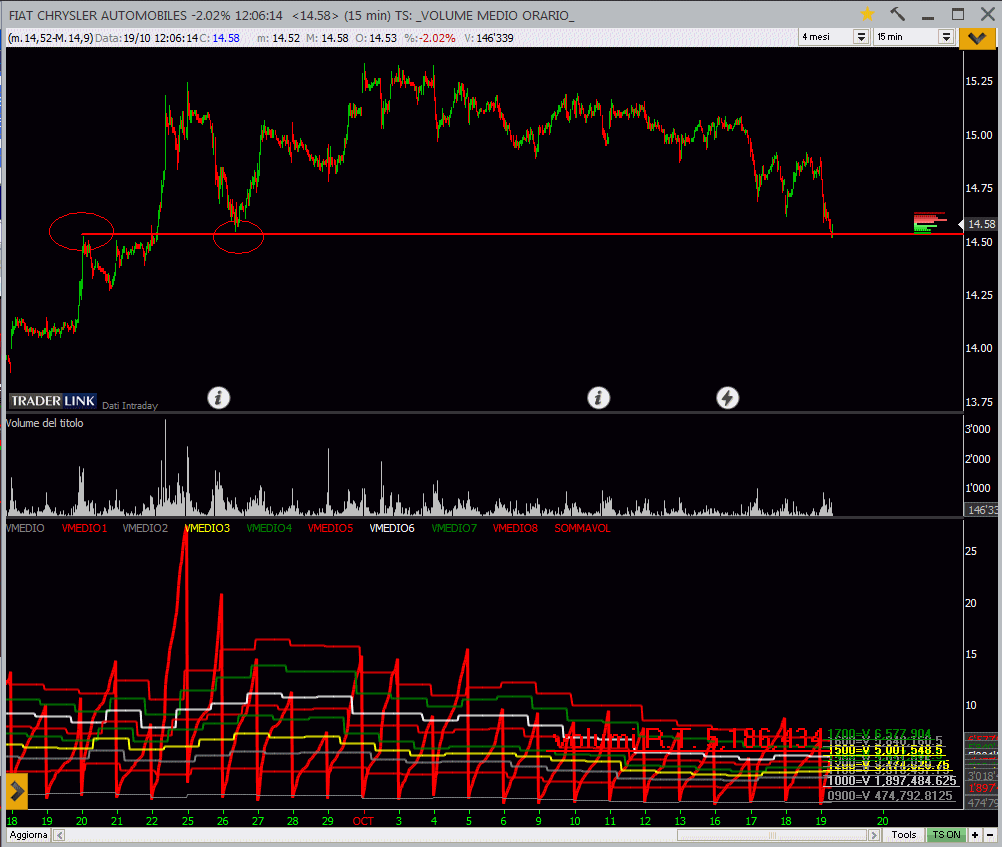Select the VMEDIO indicator label
This screenshot has width=1002, height=847.
pyautogui.click(x=26, y=528)
